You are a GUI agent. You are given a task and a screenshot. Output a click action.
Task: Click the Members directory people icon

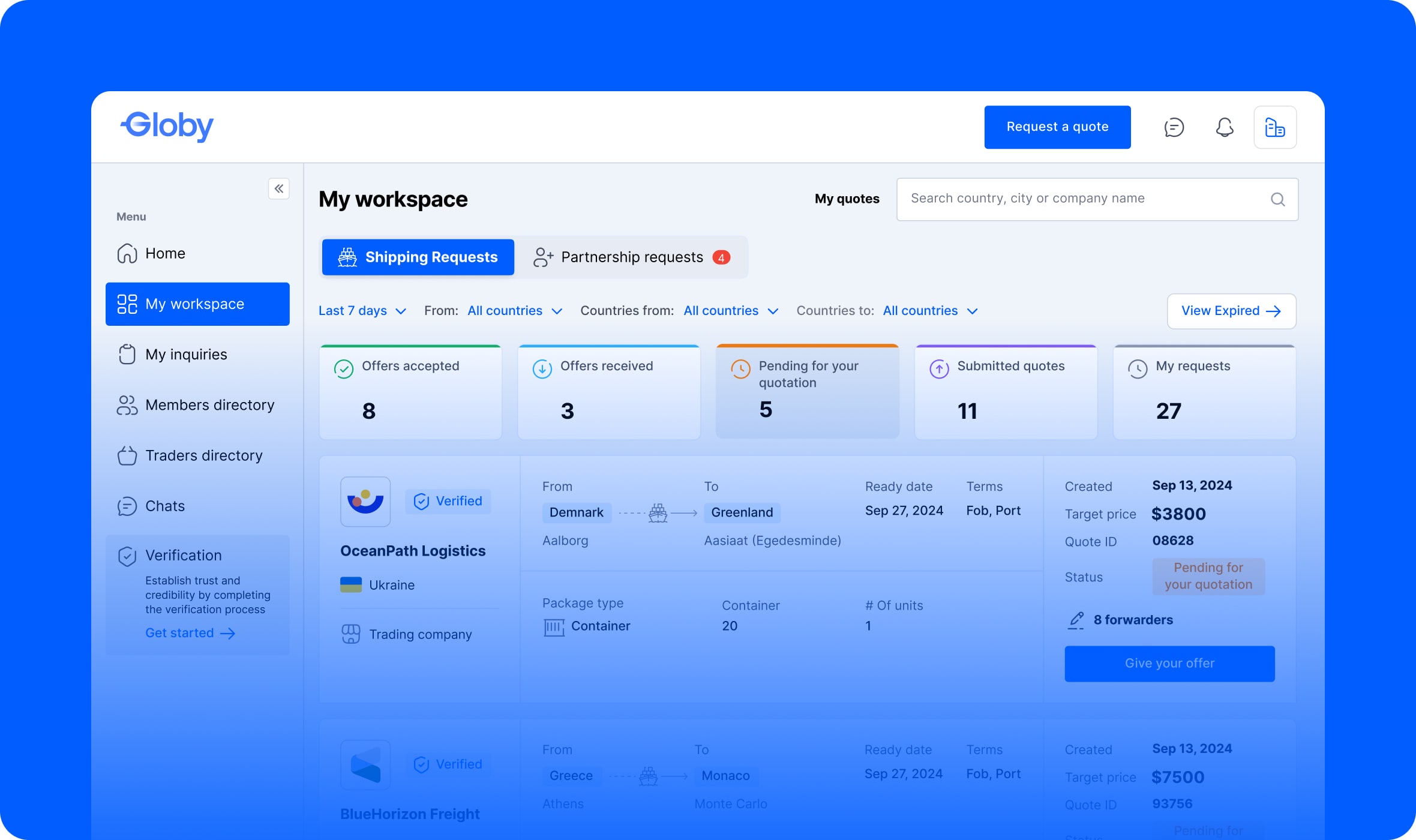click(127, 405)
